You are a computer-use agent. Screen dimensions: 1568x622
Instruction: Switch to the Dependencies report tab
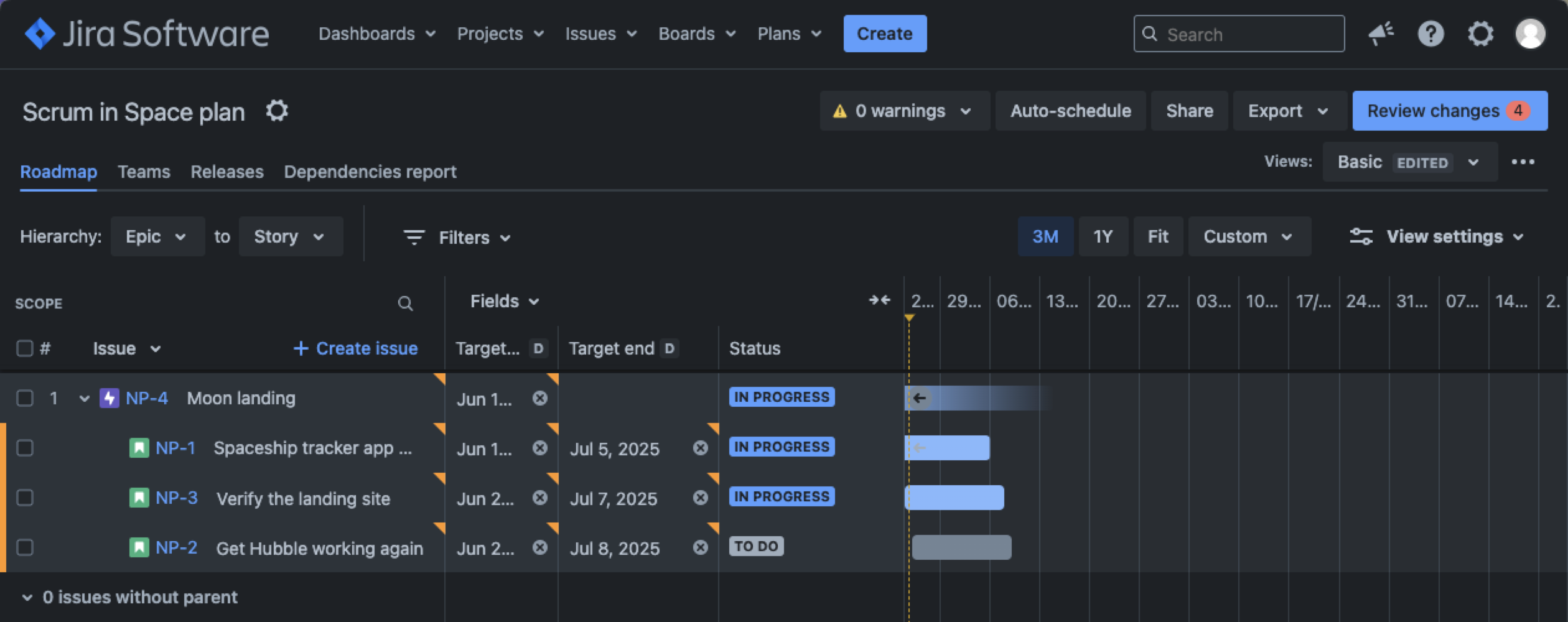370,172
